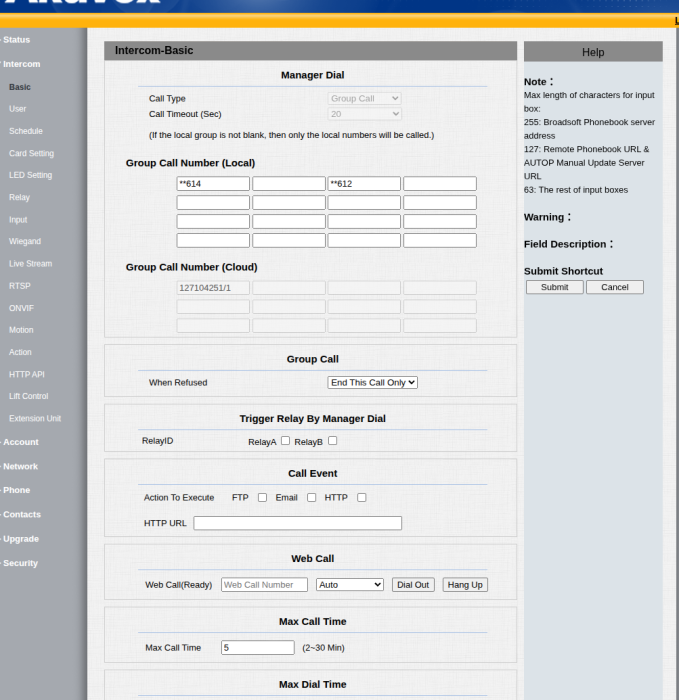Check the FTP action checkbox

click(x=262, y=497)
